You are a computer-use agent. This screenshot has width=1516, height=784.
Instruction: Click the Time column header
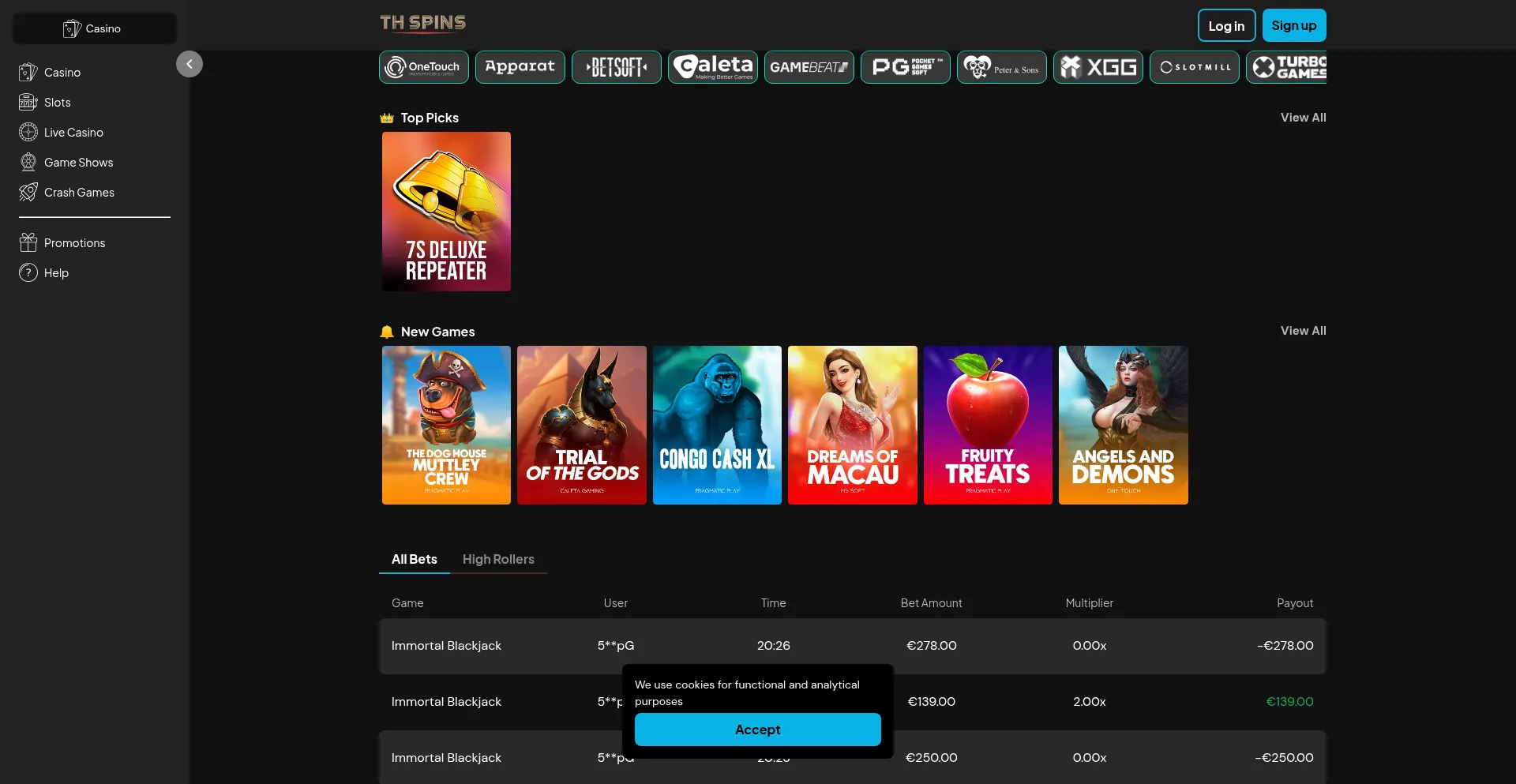pyautogui.click(x=774, y=603)
